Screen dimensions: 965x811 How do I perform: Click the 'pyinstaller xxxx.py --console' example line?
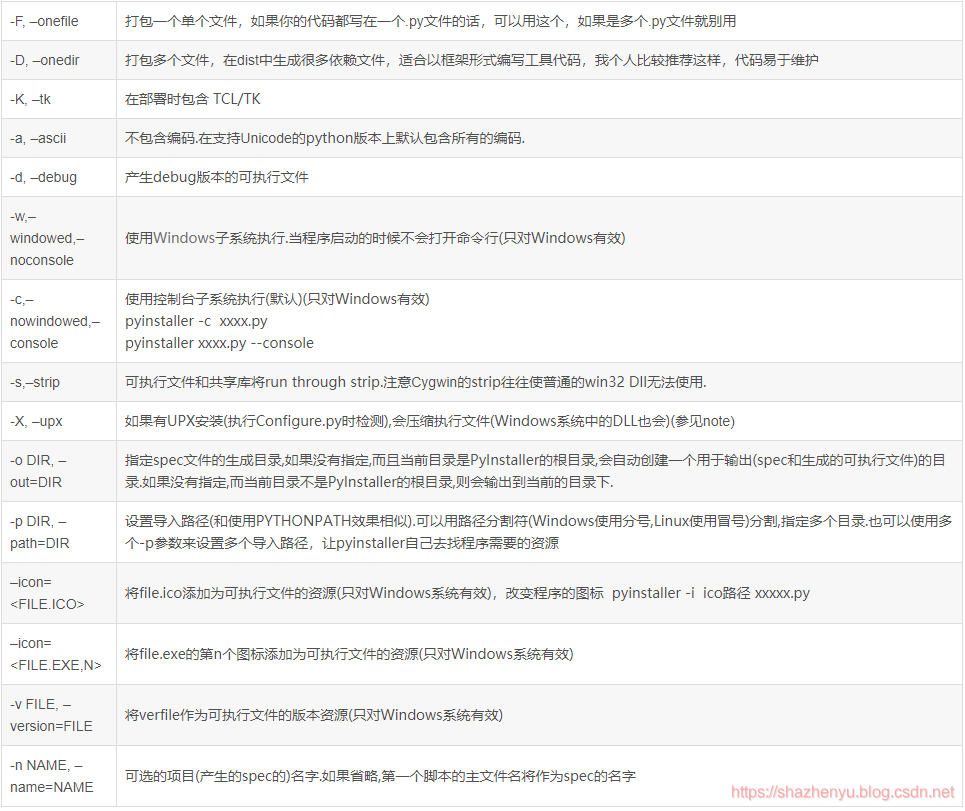219,343
